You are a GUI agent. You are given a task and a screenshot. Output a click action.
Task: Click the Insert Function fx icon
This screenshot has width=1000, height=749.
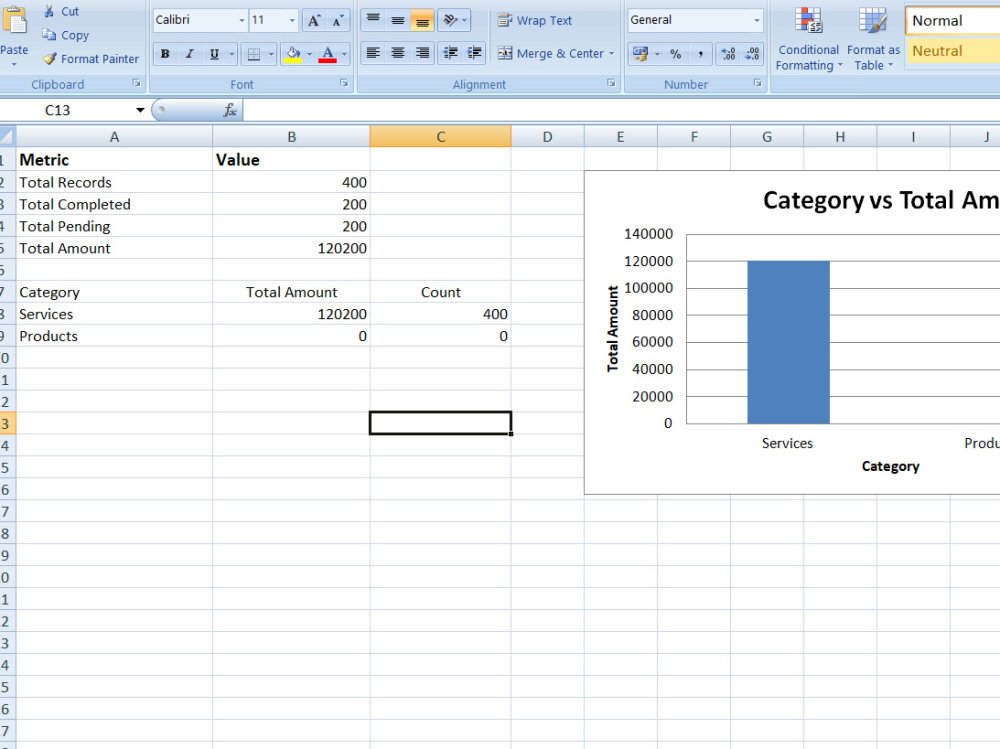click(230, 110)
